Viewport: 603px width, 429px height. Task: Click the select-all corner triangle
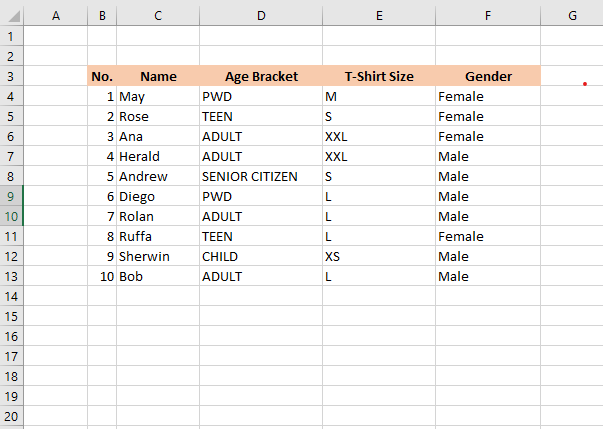tap(10, 15)
